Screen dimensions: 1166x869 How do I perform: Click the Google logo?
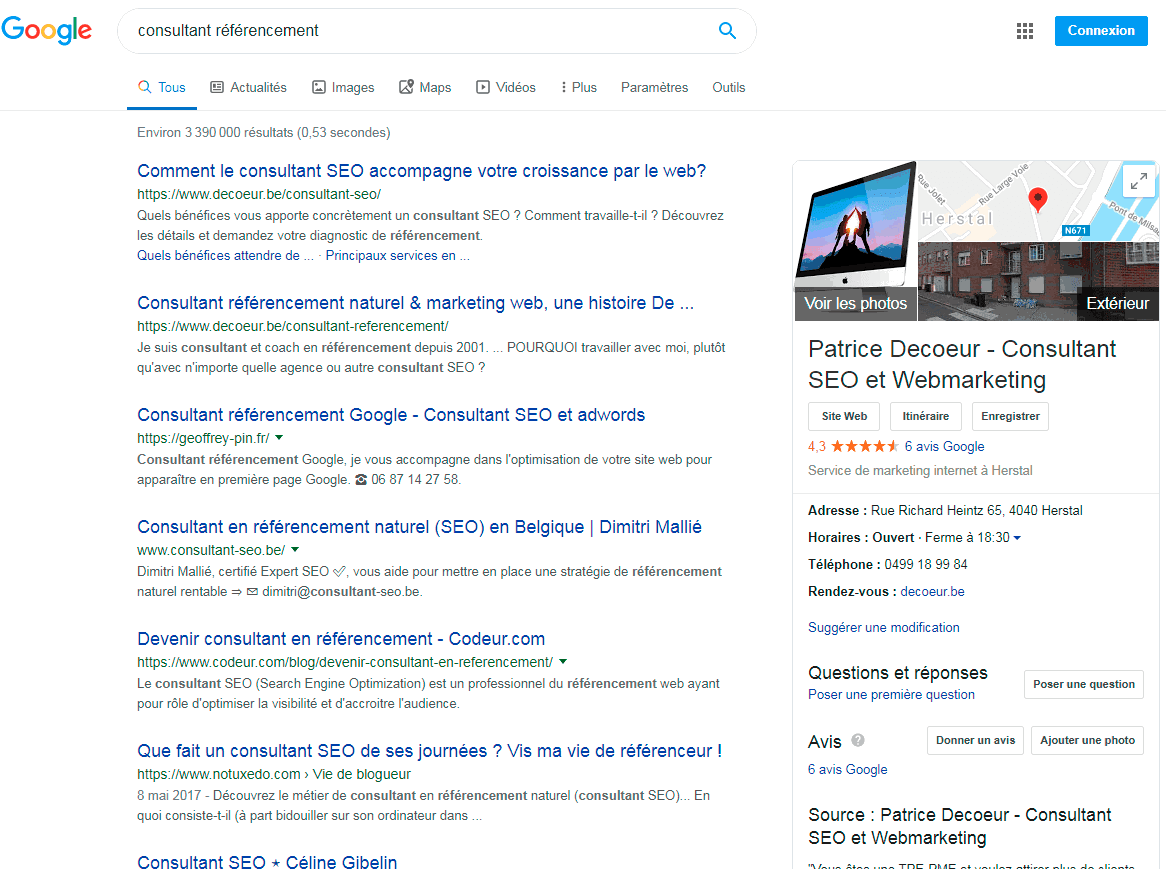click(47, 30)
